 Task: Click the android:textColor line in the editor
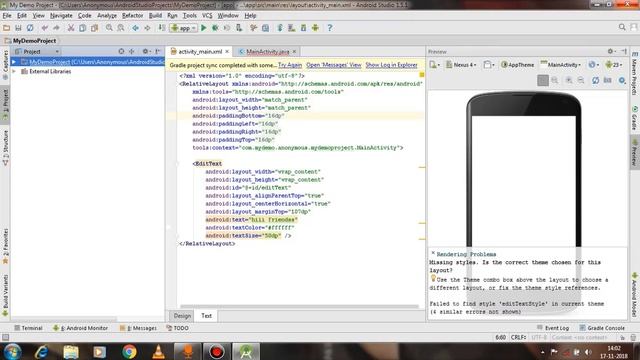point(250,227)
